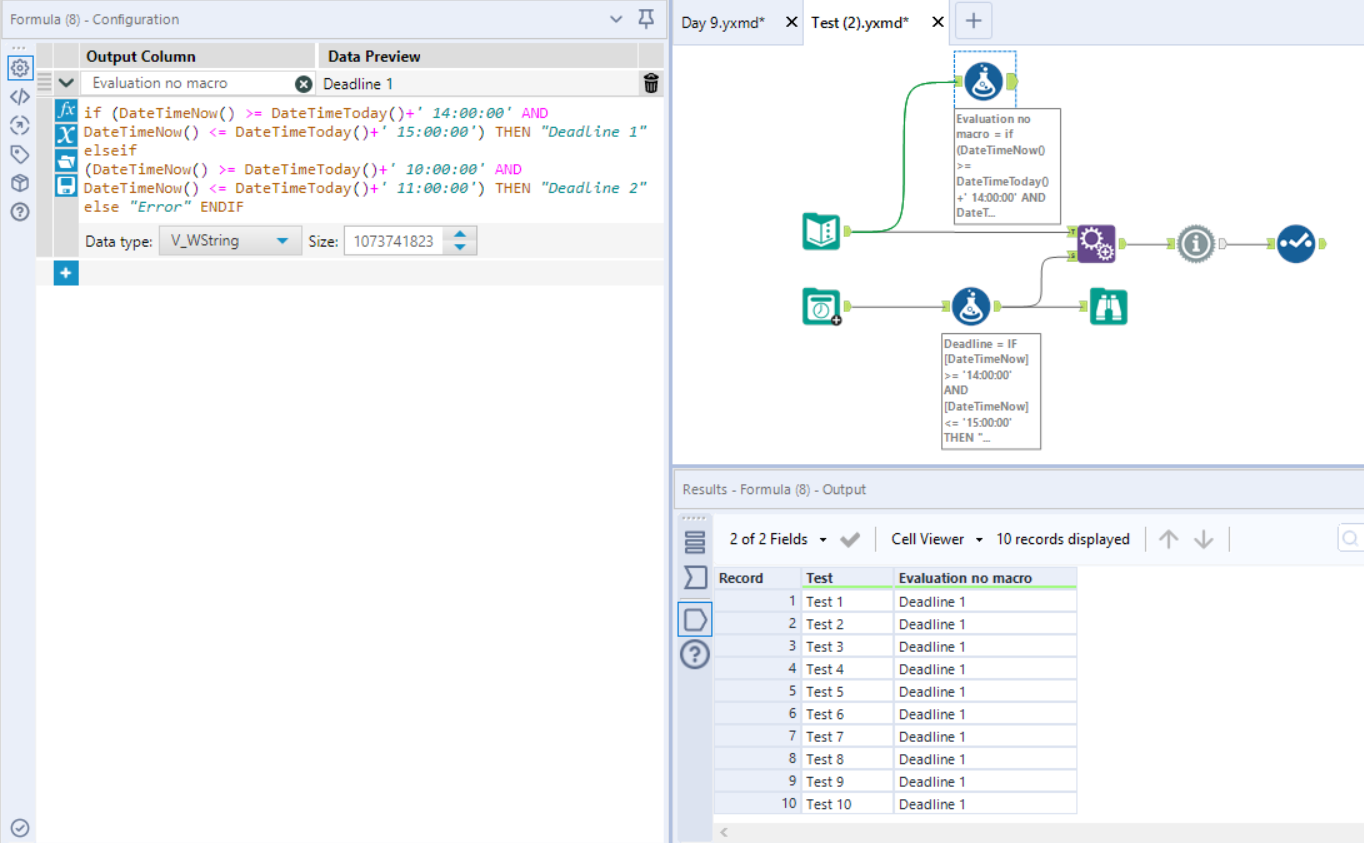Increase the Size value with up stepper

point(460,235)
